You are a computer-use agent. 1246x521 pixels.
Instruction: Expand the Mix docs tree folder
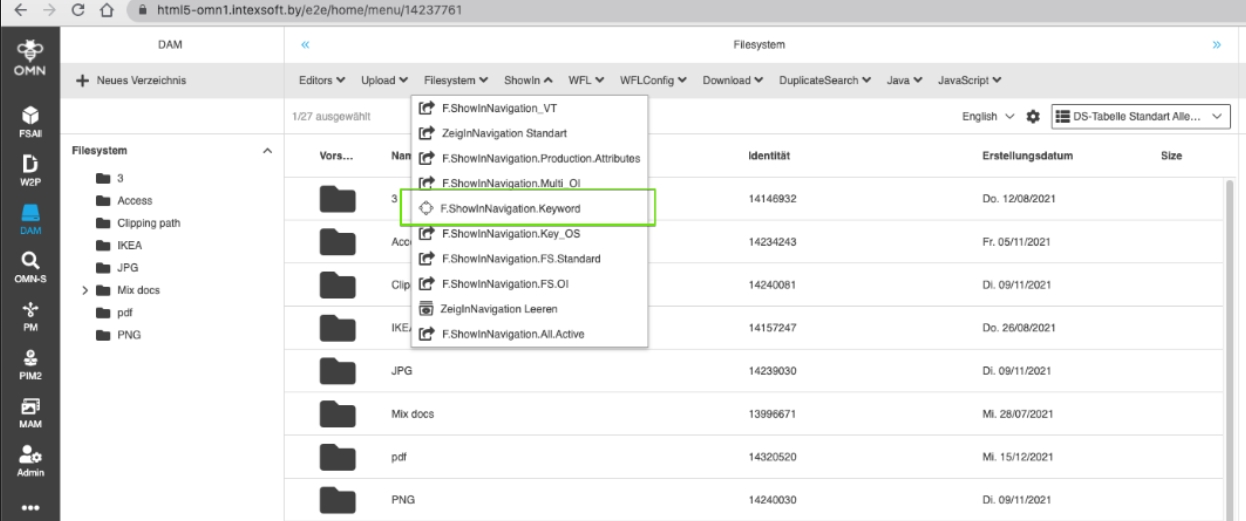[86, 290]
